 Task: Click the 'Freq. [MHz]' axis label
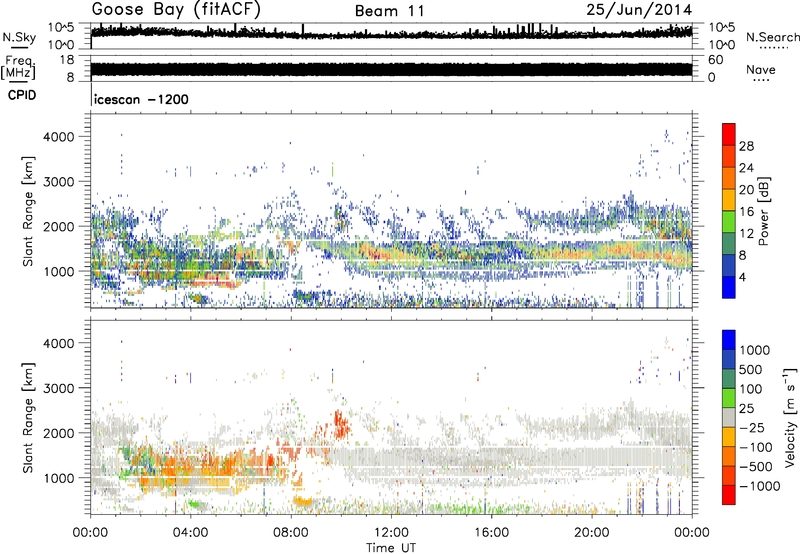pyautogui.click(x=19, y=68)
